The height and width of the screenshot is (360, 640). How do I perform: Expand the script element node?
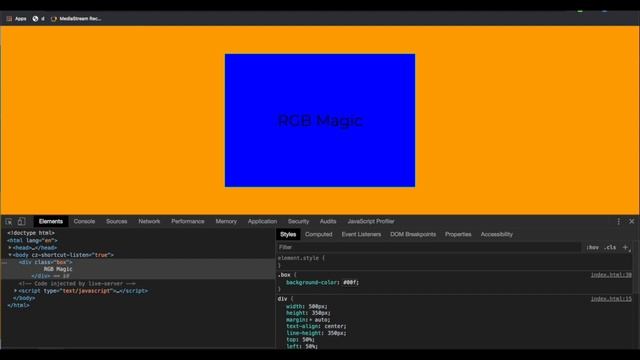[16, 291]
